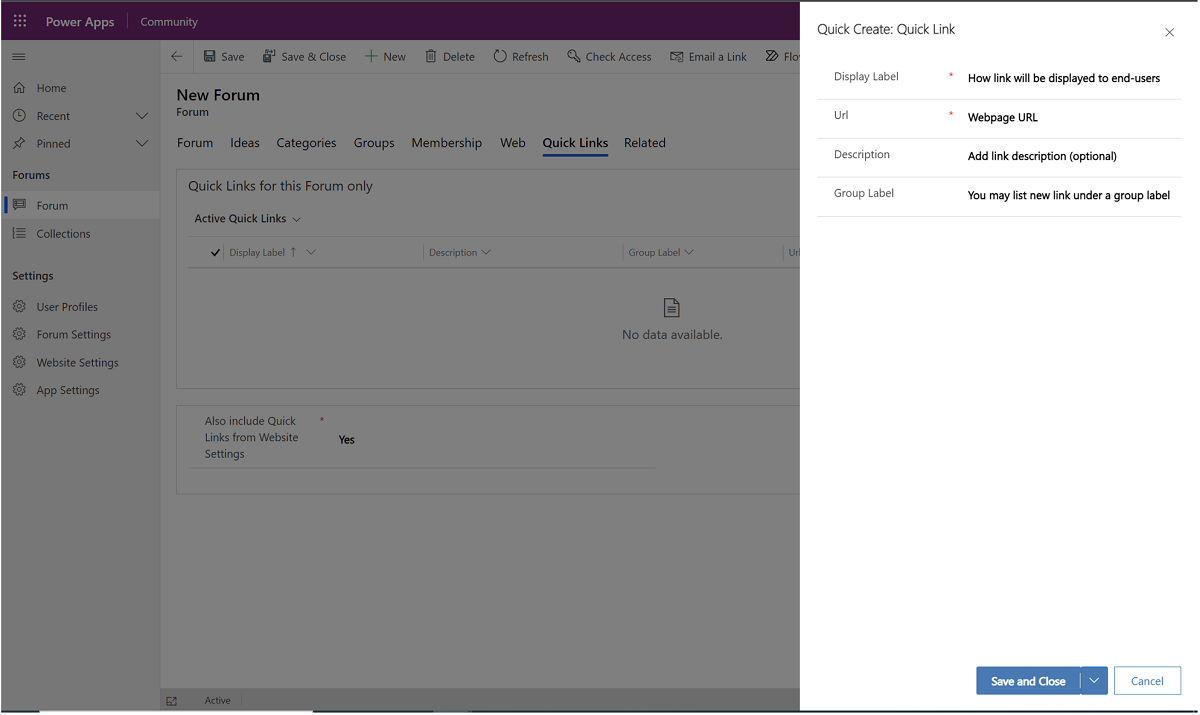The image size is (1200, 715).
Task: Click the No data available message
Action: tap(672, 335)
